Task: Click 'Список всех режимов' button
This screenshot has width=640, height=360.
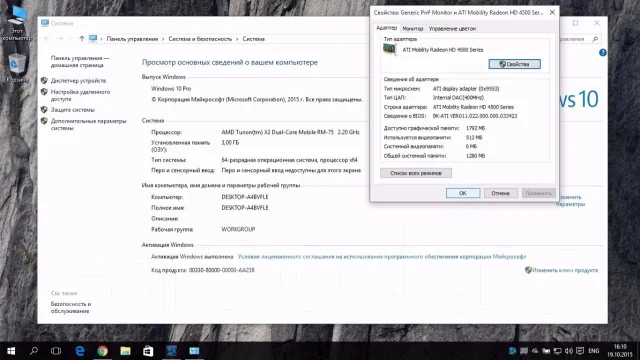Action: click(x=416, y=173)
